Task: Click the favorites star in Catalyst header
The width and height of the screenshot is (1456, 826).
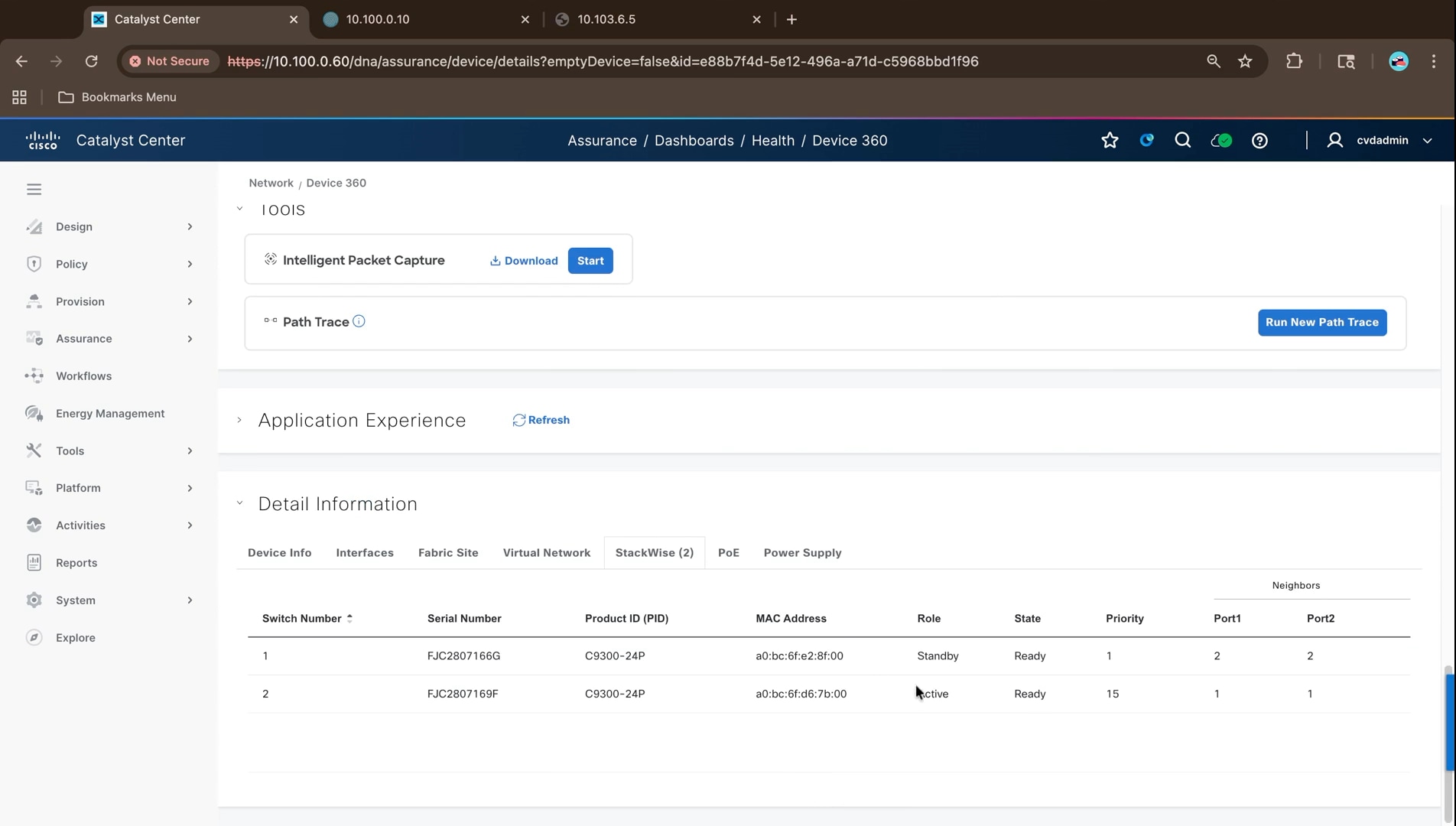Action: (1110, 141)
